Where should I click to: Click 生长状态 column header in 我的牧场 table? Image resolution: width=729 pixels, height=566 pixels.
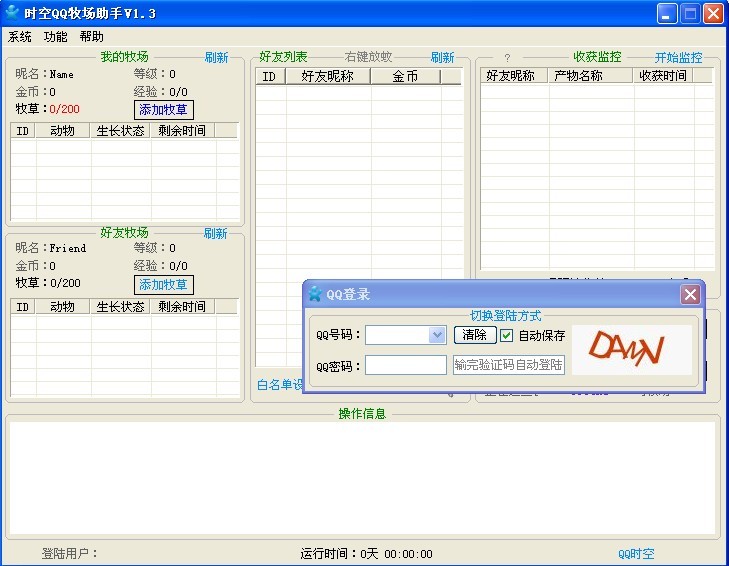(120, 131)
